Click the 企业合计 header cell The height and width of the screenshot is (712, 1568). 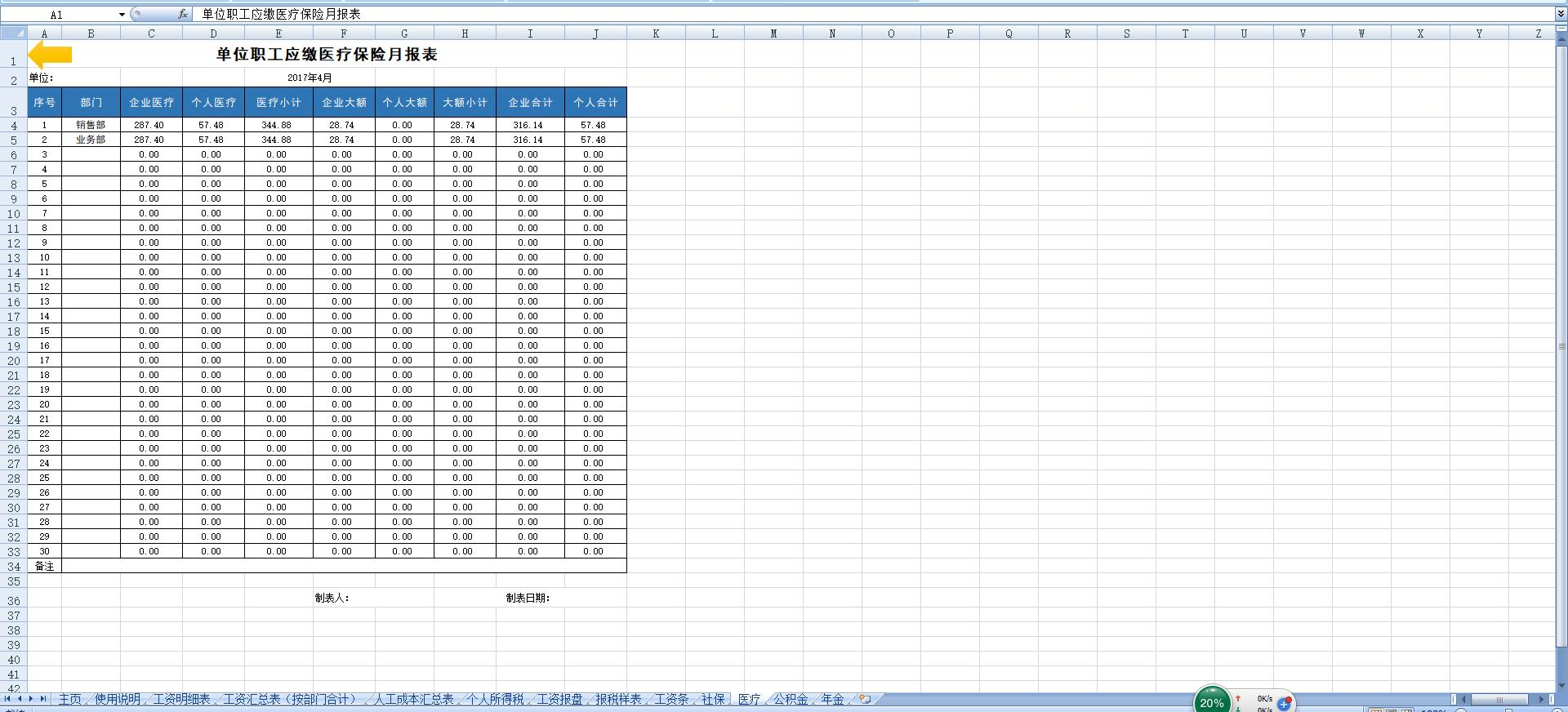pyautogui.click(x=530, y=102)
